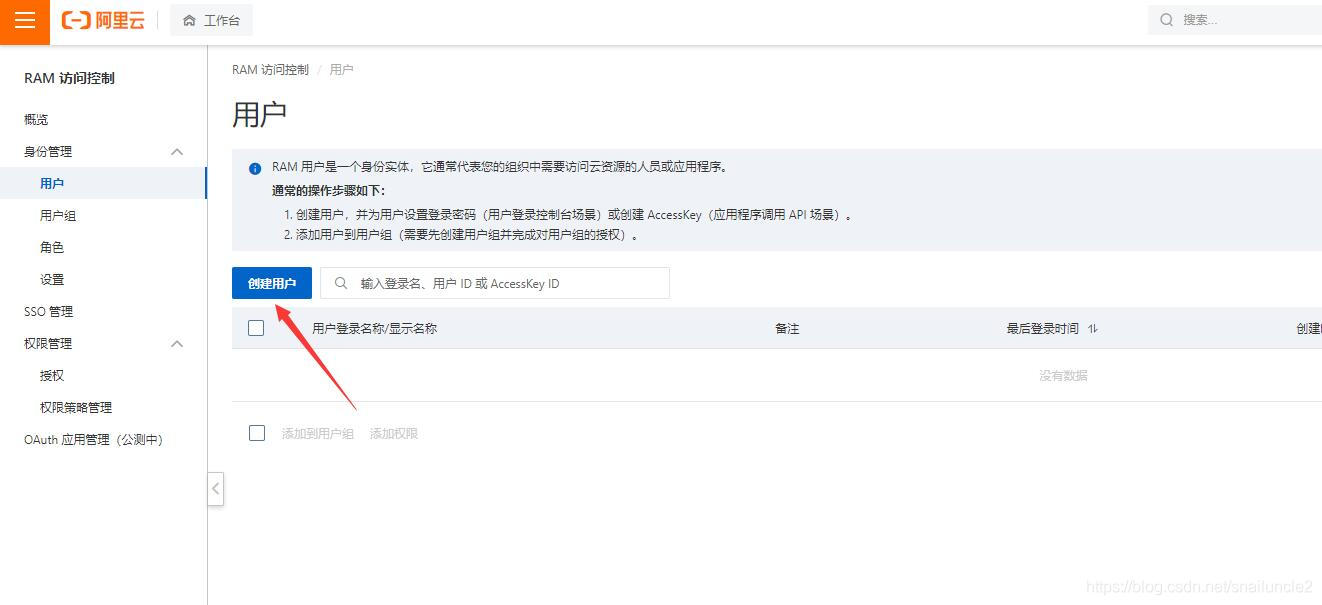Click the RAM 访问控制 sidebar title
This screenshot has height=605, width=1322.
click(69, 79)
